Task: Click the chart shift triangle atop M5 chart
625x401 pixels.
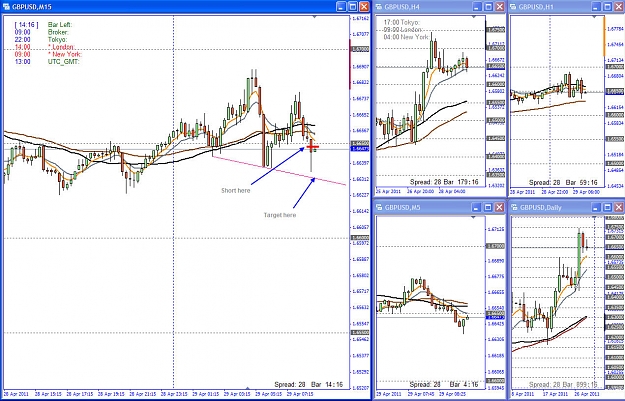Action: coord(474,217)
